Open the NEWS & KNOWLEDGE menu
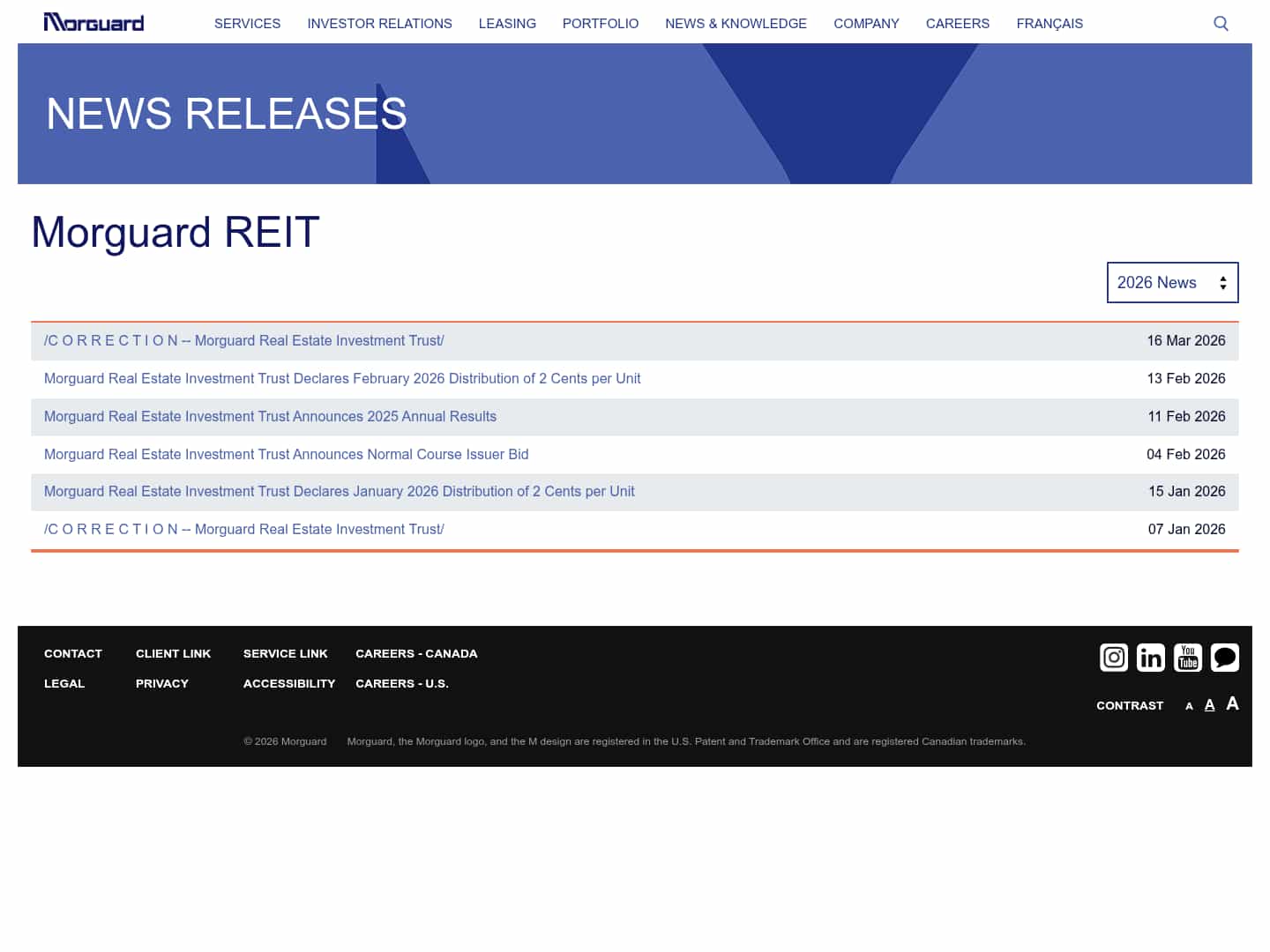Screen dimensions: 1270x952 click(x=736, y=24)
